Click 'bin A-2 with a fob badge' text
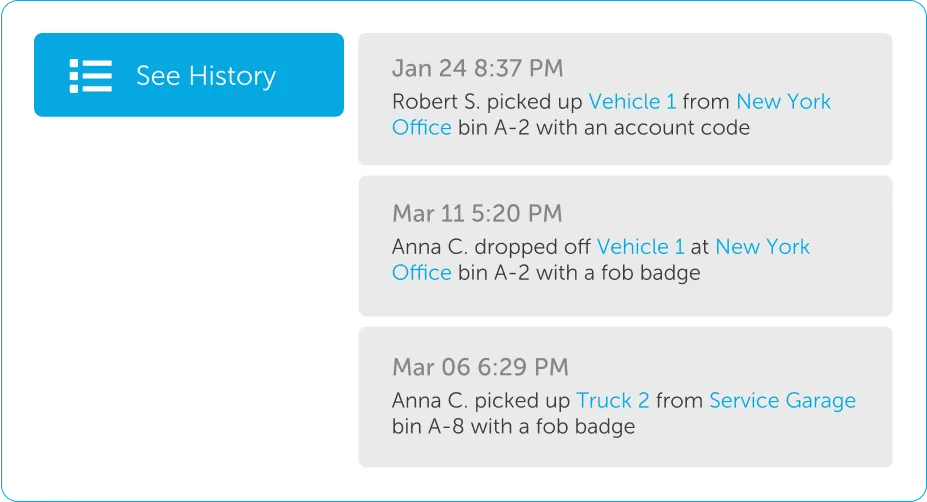 (579, 273)
